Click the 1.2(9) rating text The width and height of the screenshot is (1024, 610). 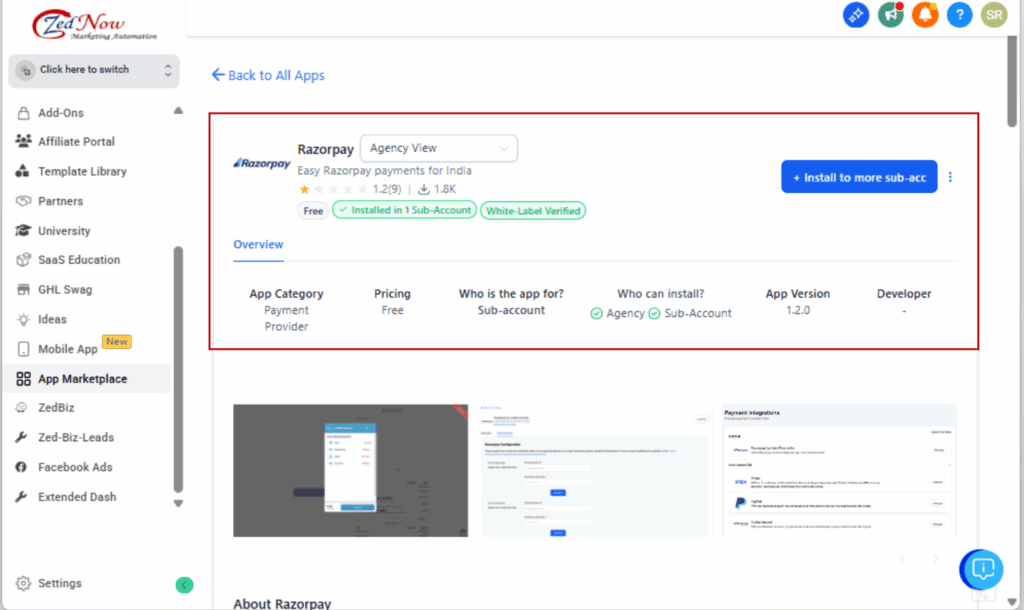point(387,189)
